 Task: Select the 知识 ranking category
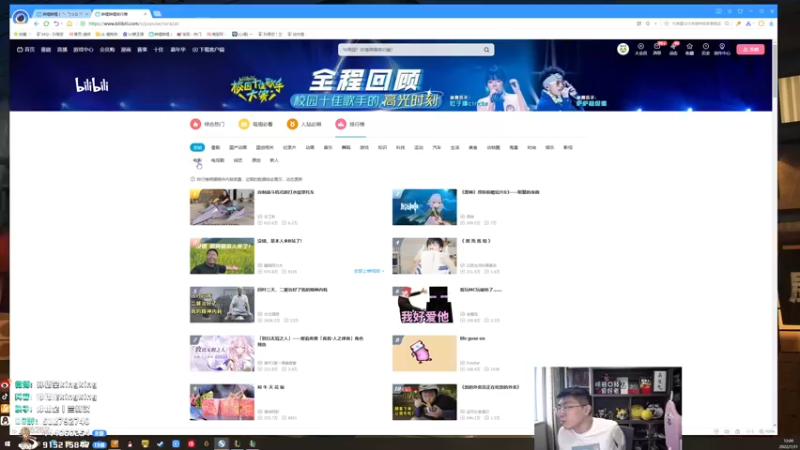coord(382,147)
